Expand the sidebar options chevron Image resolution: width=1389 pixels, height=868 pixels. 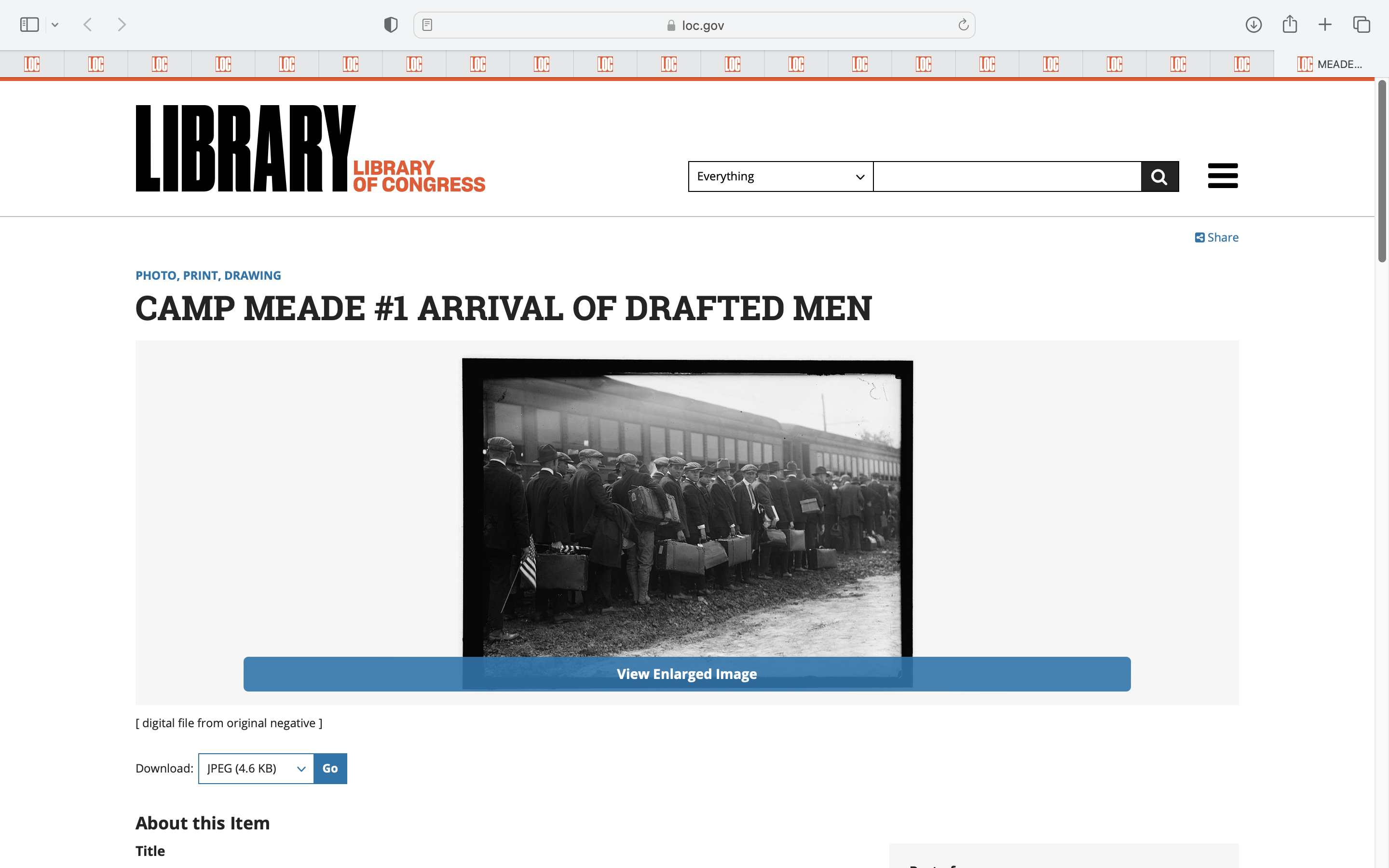(x=55, y=25)
